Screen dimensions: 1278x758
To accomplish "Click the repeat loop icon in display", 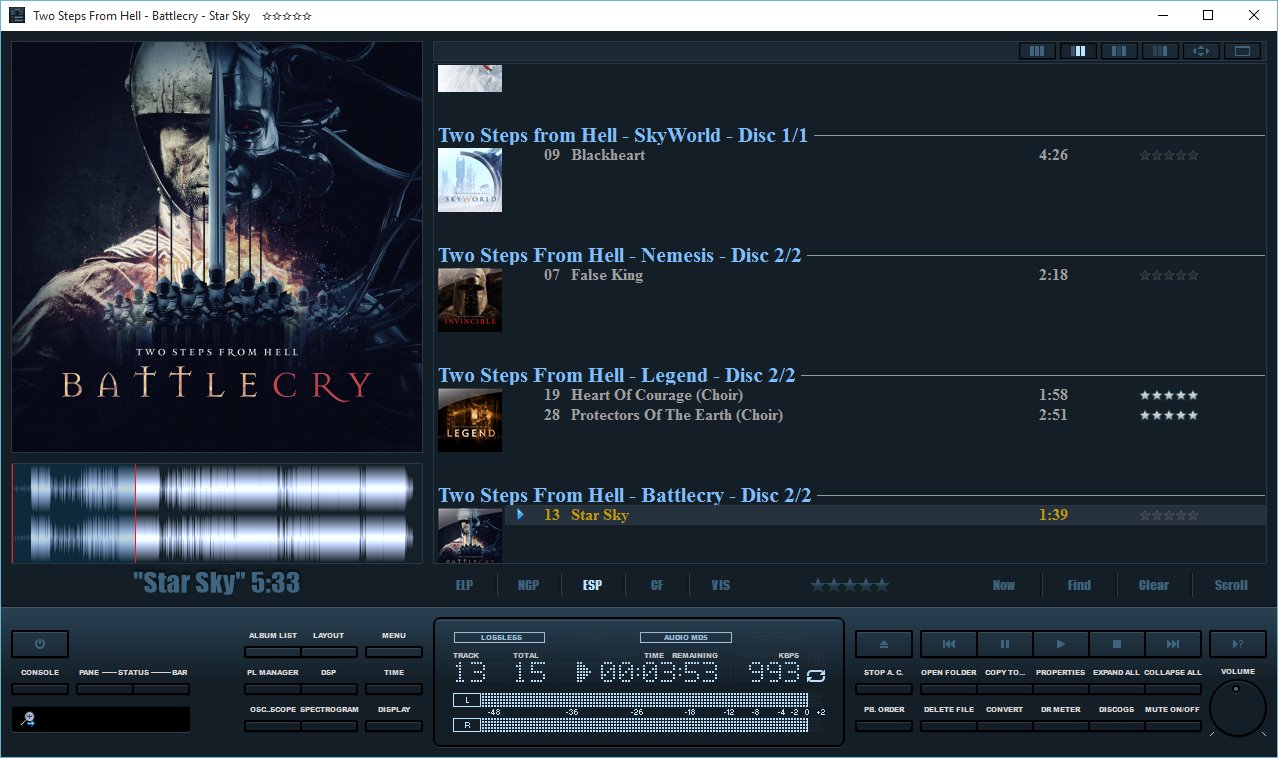I will point(816,675).
